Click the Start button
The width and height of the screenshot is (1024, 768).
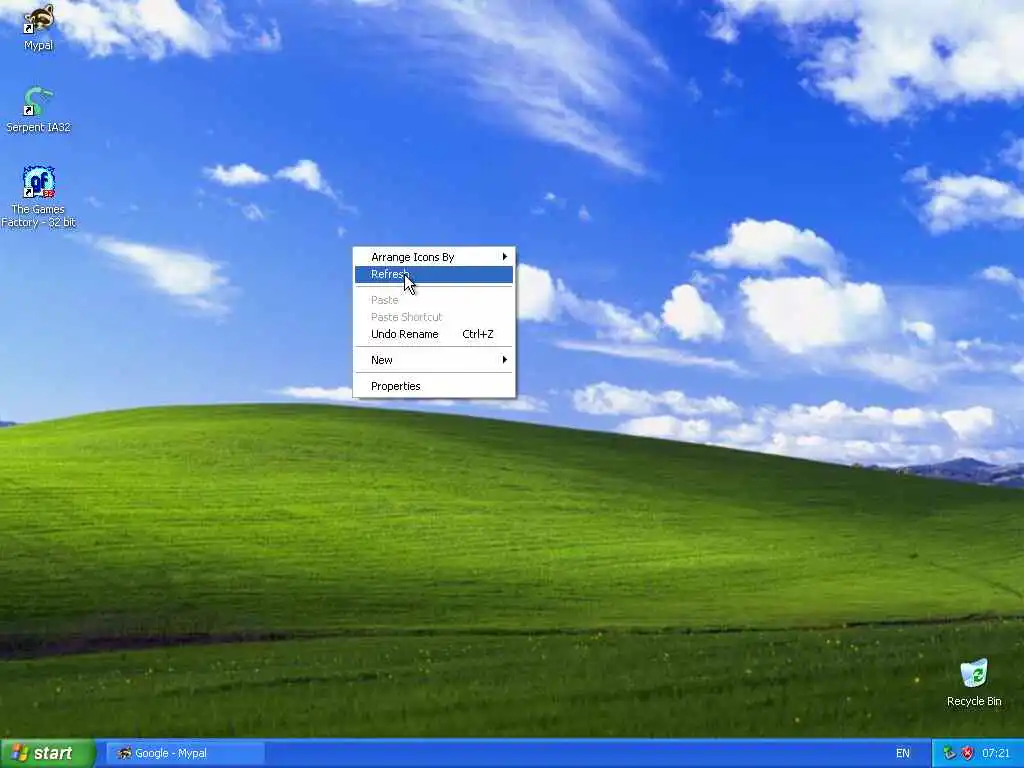[x=48, y=753]
